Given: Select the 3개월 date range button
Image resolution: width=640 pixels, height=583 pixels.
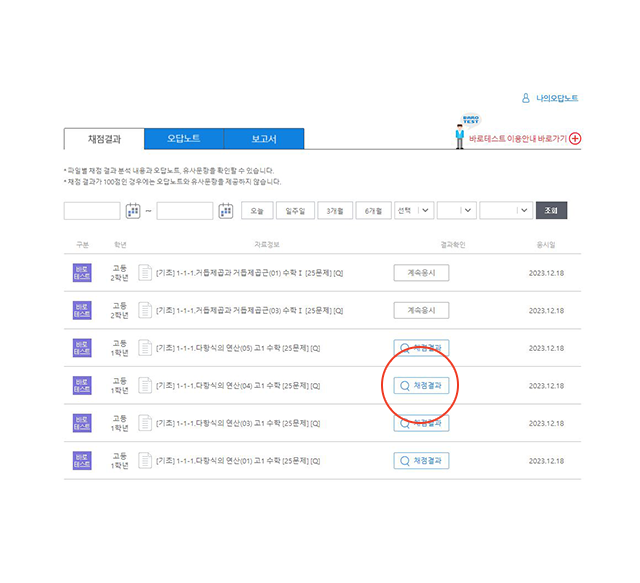Looking at the screenshot, I should pyautogui.click(x=335, y=211).
